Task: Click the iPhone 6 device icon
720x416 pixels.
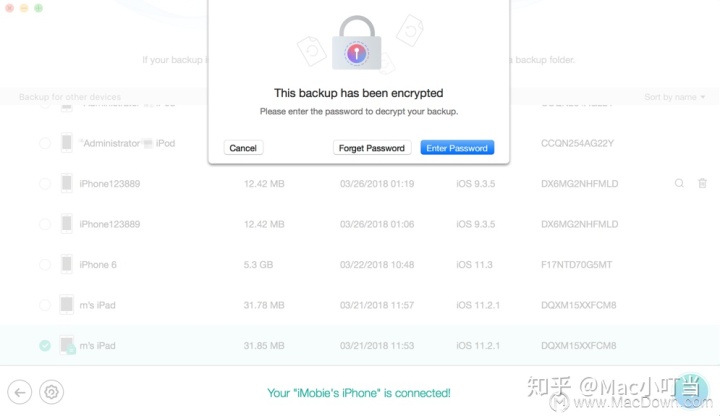Action: click(x=67, y=264)
